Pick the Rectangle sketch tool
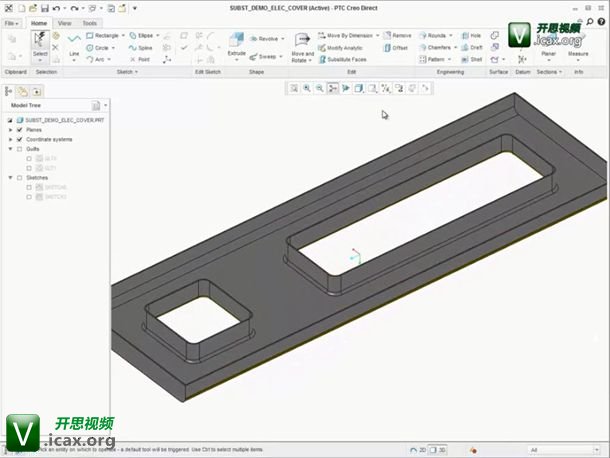 click(x=103, y=35)
